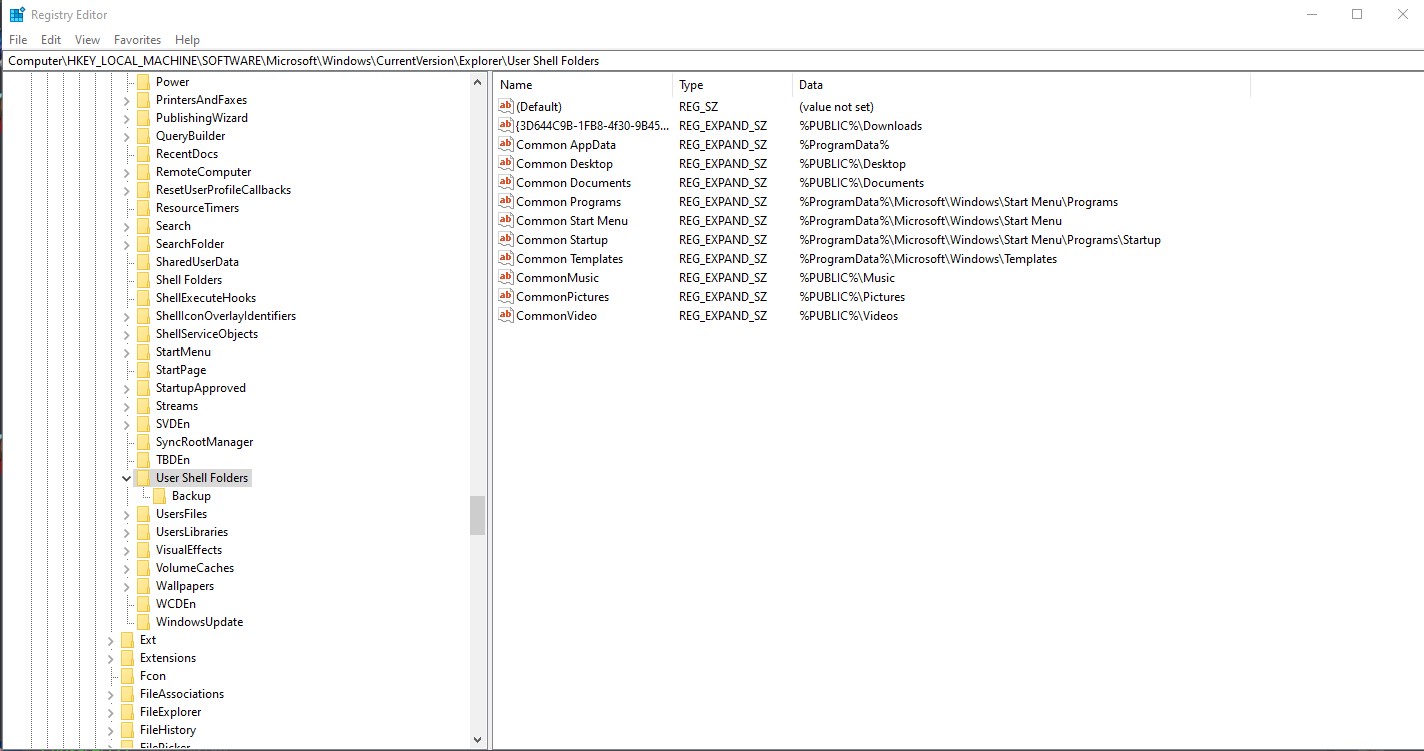This screenshot has height=751, width=1424.
Task: Click the %ProgramData%\Microsoft\Windows\Templates data value
Action: click(x=928, y=259)
